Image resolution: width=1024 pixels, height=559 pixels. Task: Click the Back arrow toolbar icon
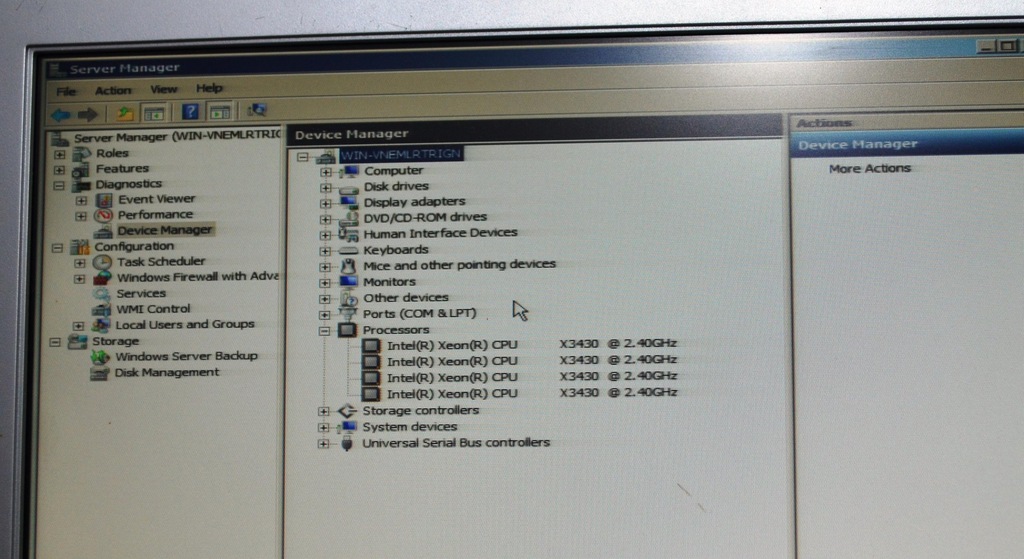(61, 115)
